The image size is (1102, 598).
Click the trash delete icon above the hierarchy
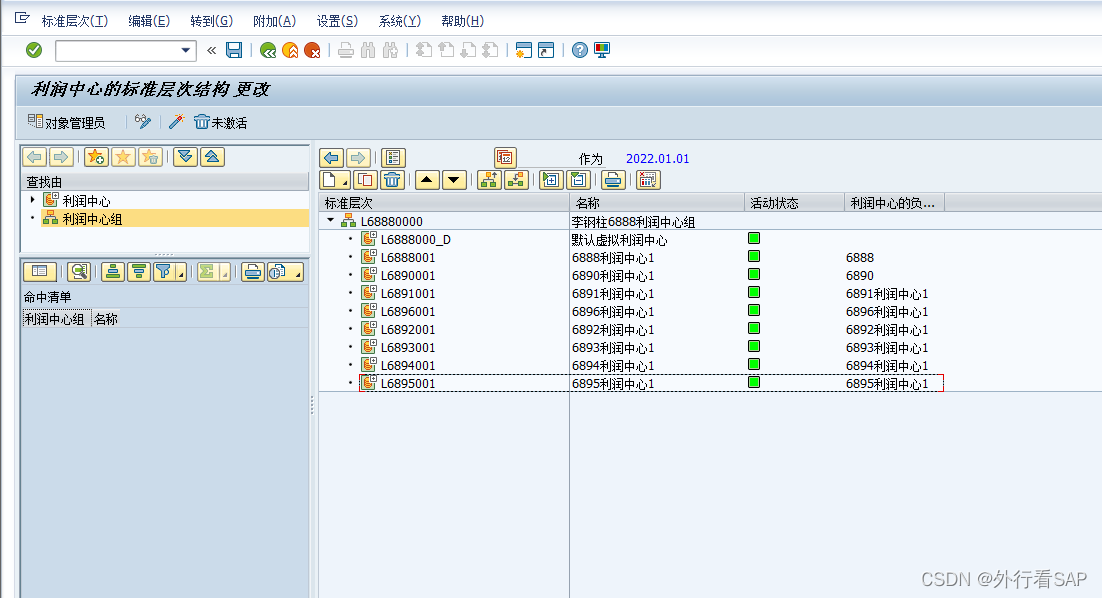[x=392, y=180]
